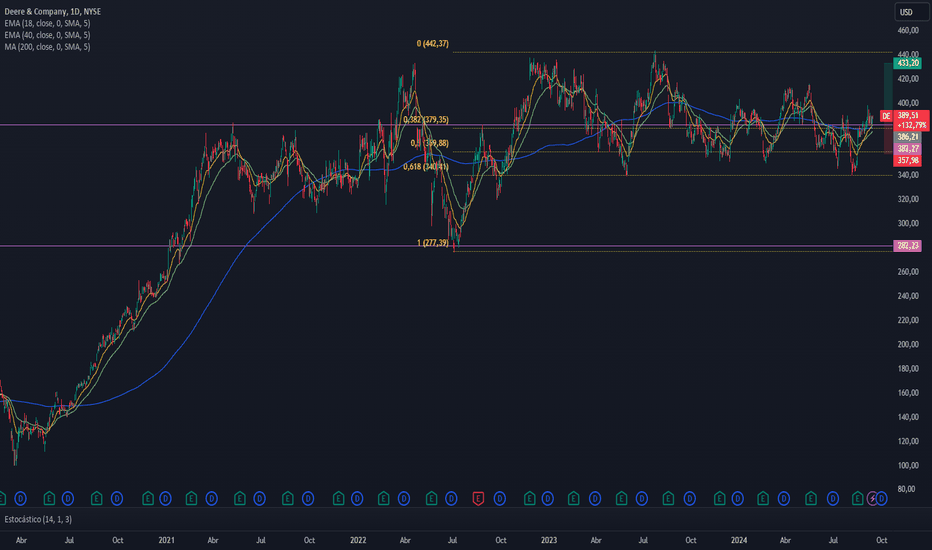Viewport: 932px width, 550px height.
Task: Click the red earnings marker near Jul 2022
Action: coord(477,497)
